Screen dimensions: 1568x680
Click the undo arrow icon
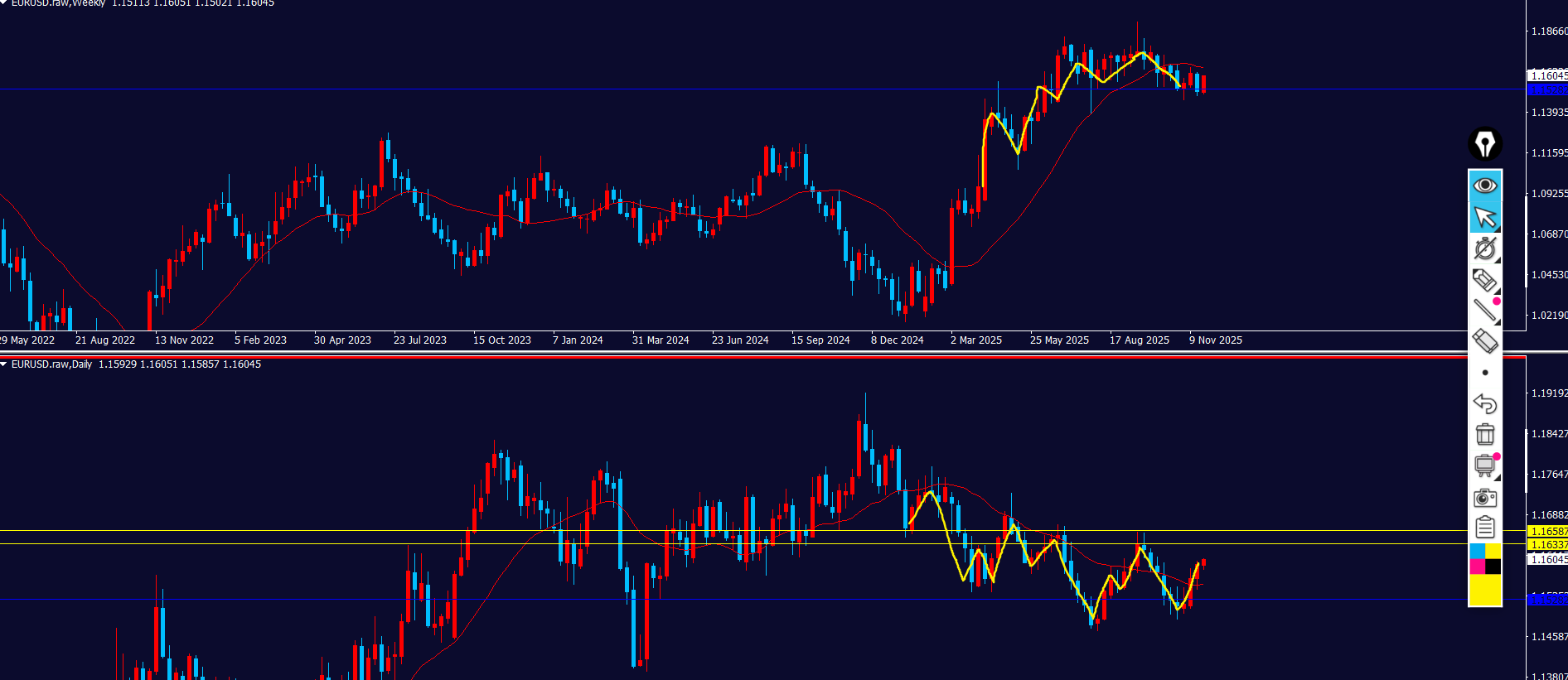click(x=1484, y=403)
